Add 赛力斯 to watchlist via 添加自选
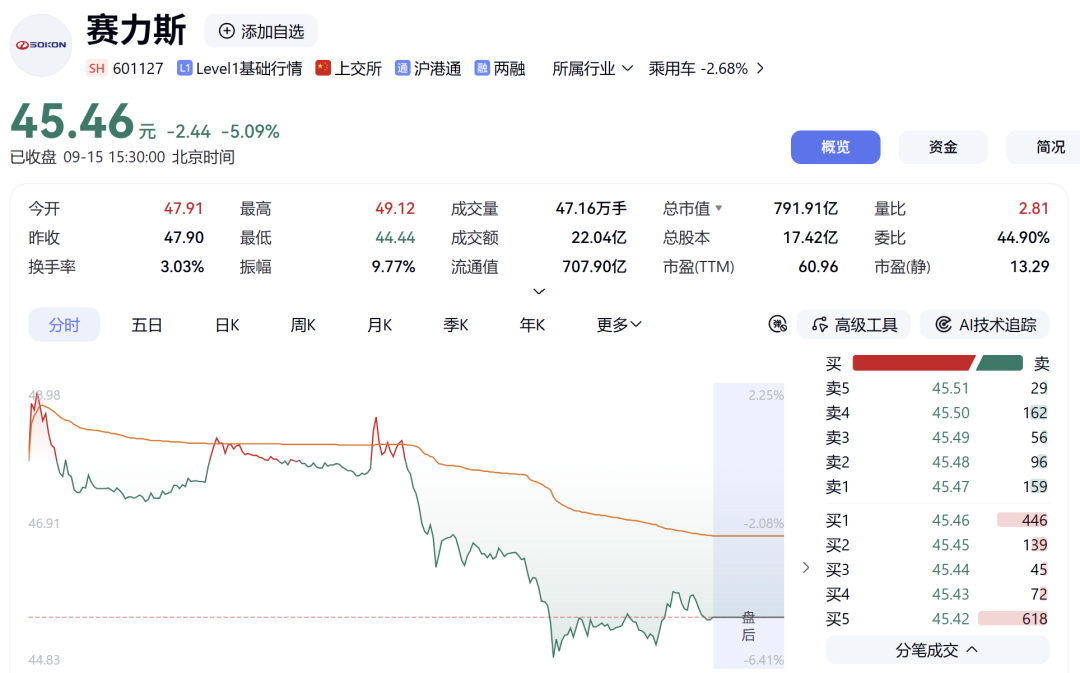This screenshot has height=673, width=1080. click(261, 31)
